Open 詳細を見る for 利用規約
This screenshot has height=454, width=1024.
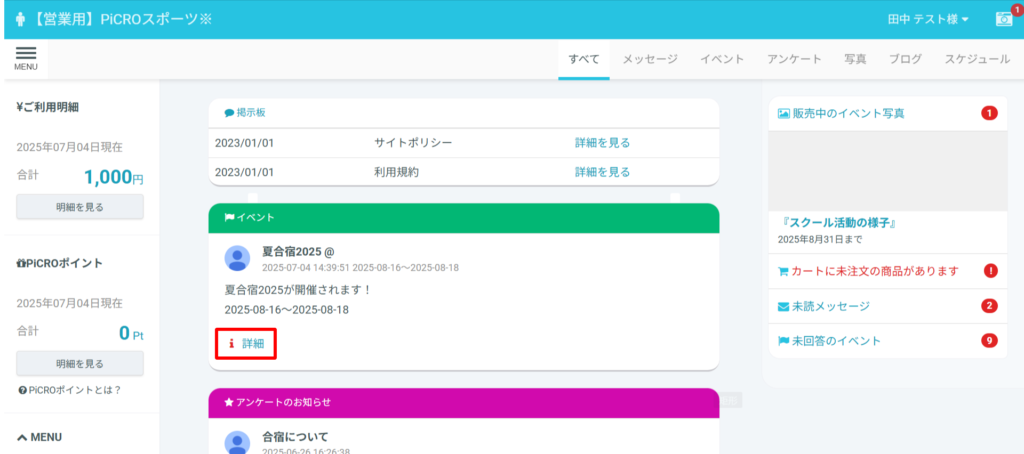point(602,172)
